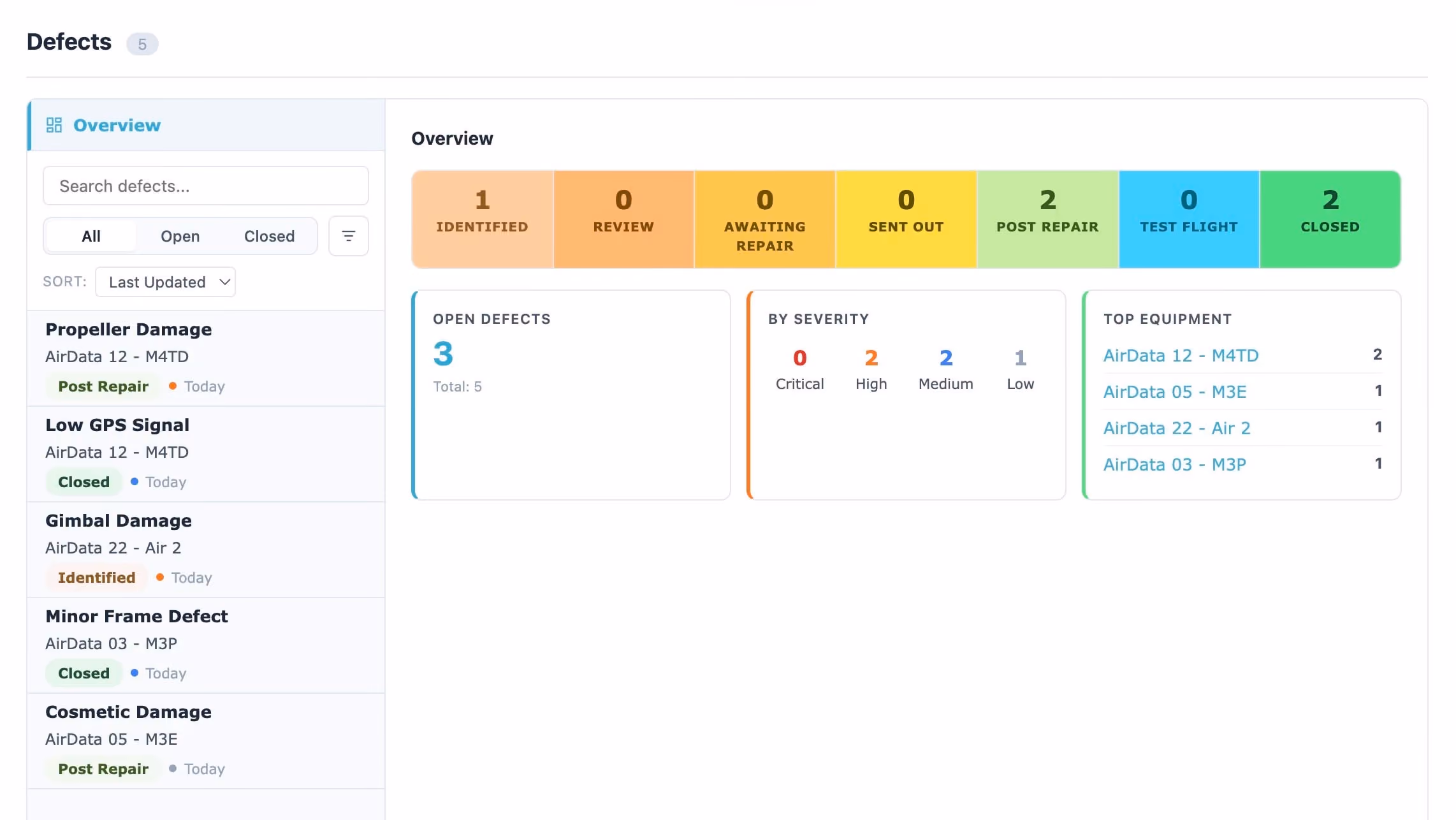Open the Last Updated sort dropdown

pyautogui.click(x=165, y=282)
